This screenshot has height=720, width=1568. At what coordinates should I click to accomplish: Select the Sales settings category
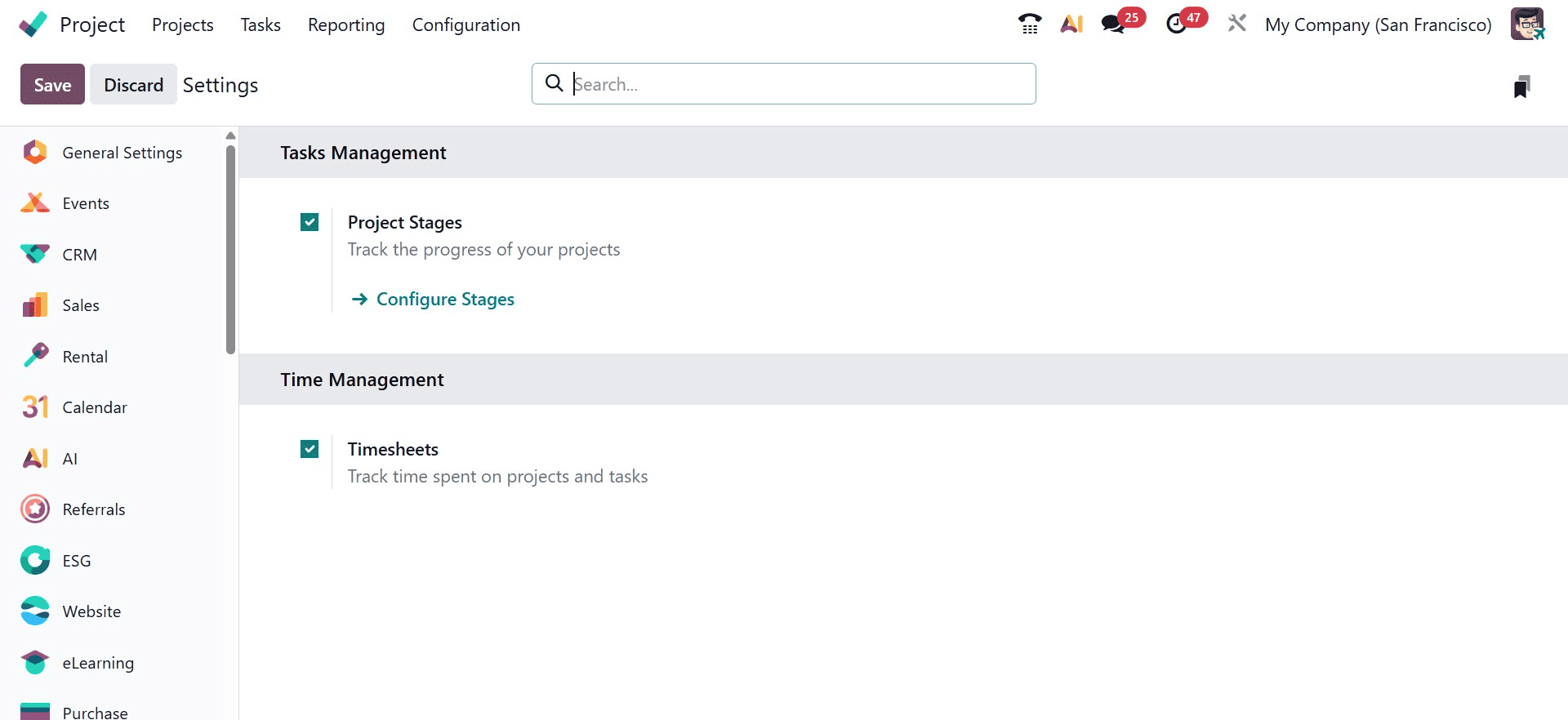point(82,304)
